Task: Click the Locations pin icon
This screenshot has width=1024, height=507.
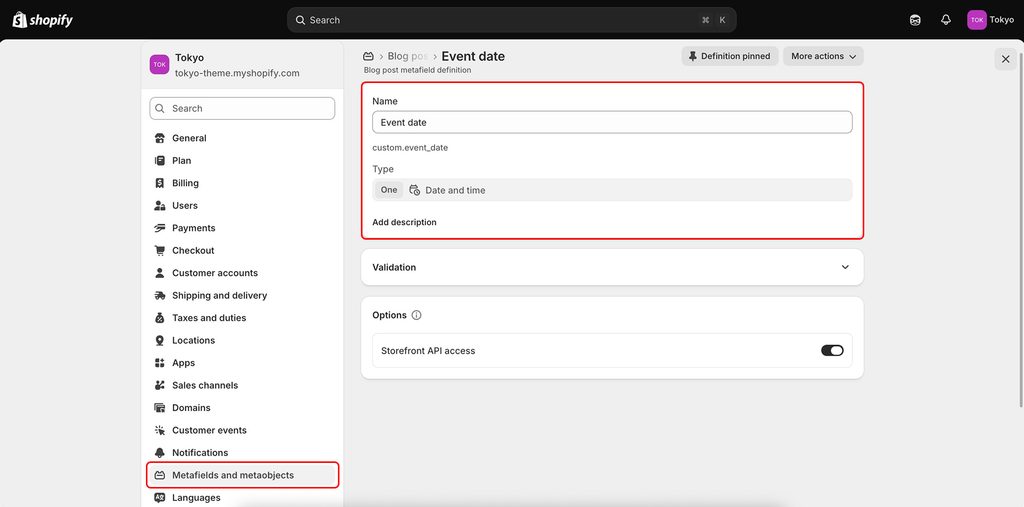Action: click(x=159, y=340)
